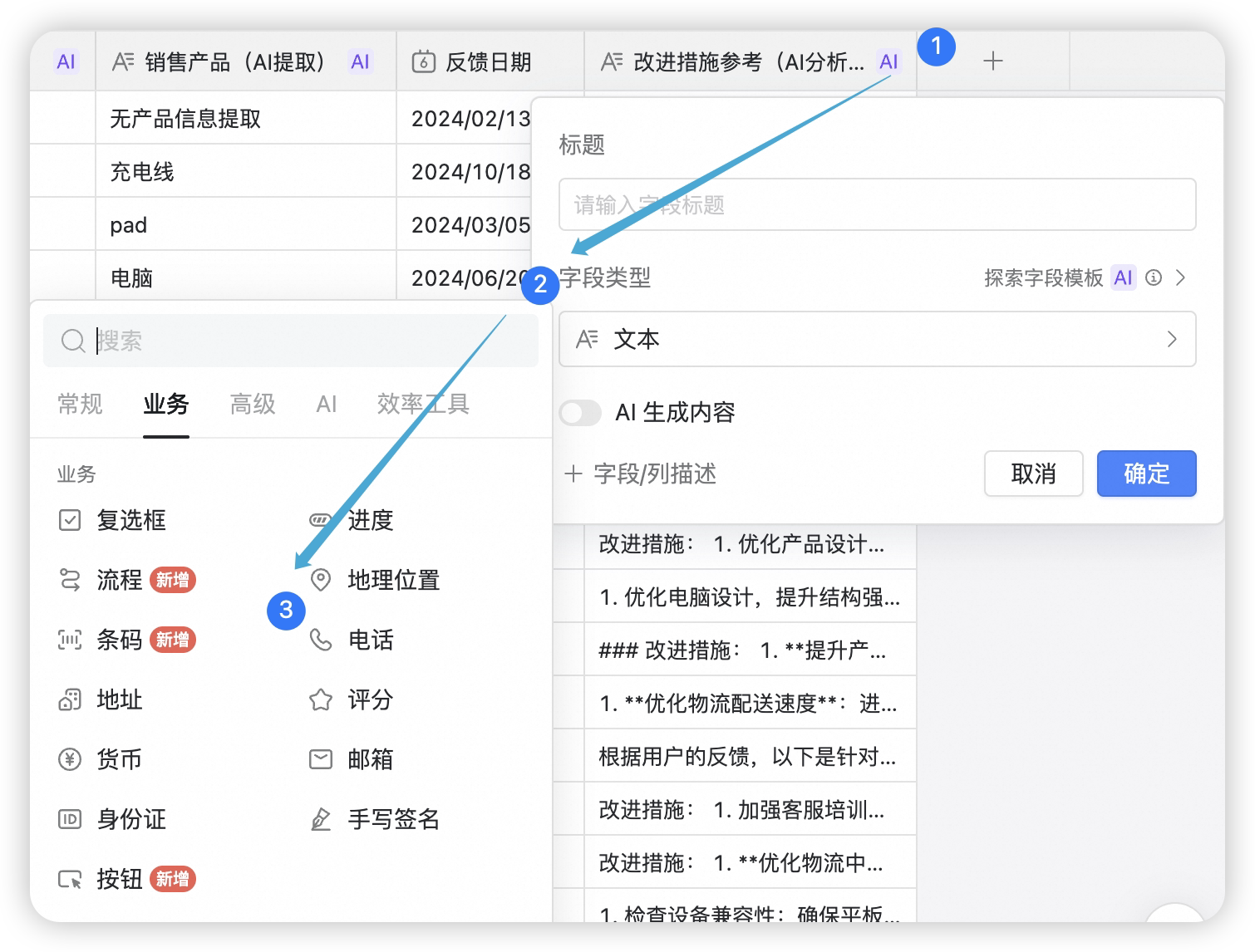Toggle the AI 生成内容 switch
This screenshot has width=1255, height=952.
pyautogui.click(x=580, y=412)
